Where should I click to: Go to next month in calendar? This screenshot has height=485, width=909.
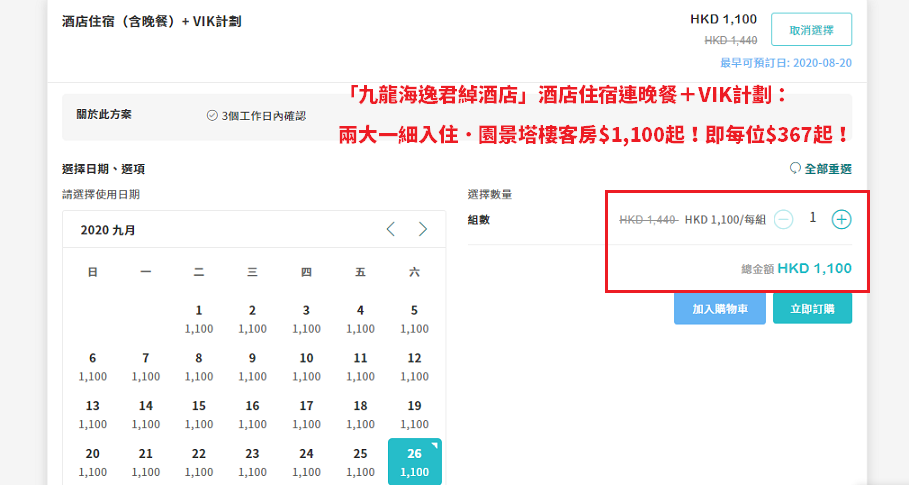(x=423, y=229)
